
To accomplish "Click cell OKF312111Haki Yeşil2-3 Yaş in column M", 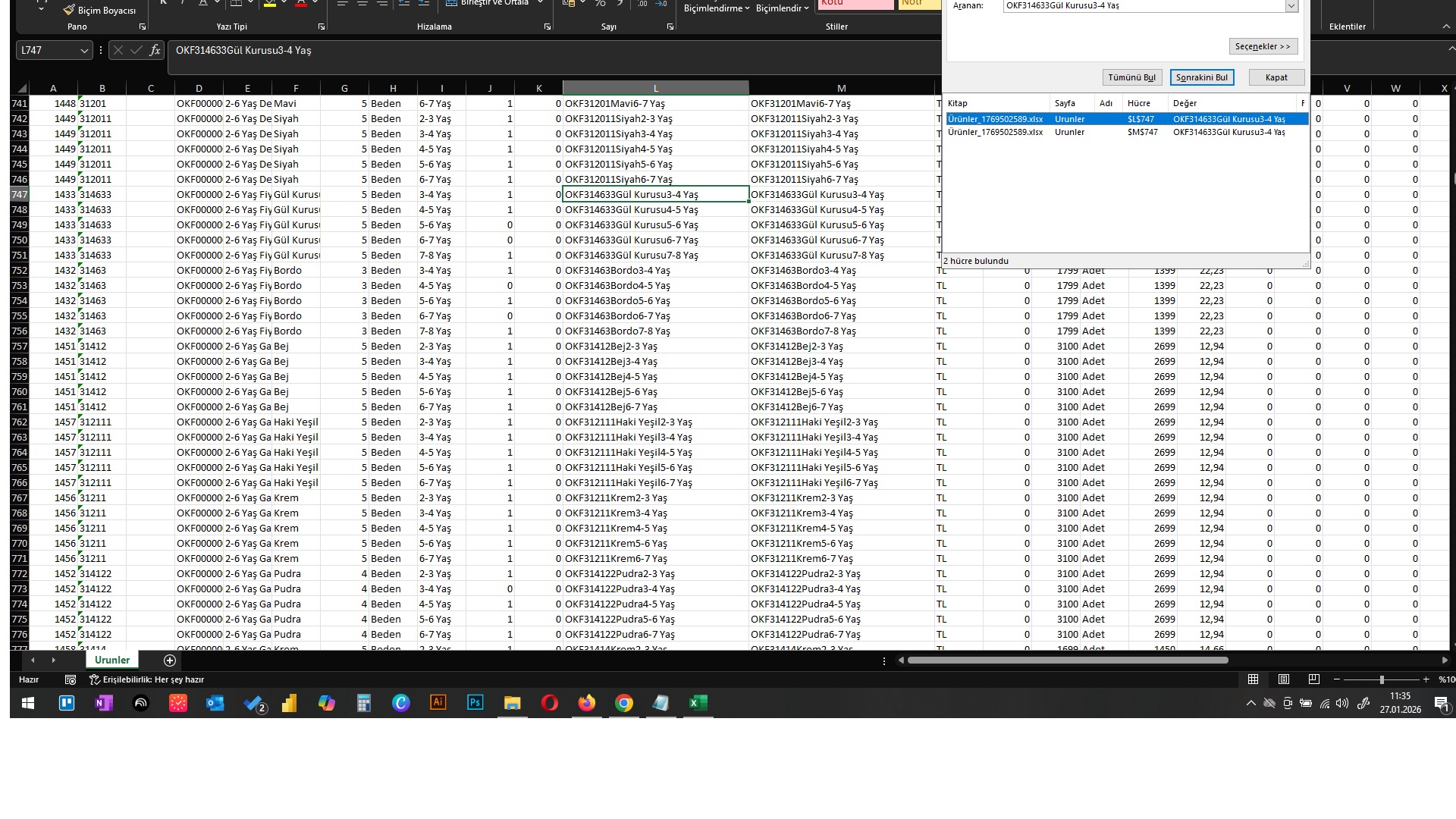I will point(842,422).
